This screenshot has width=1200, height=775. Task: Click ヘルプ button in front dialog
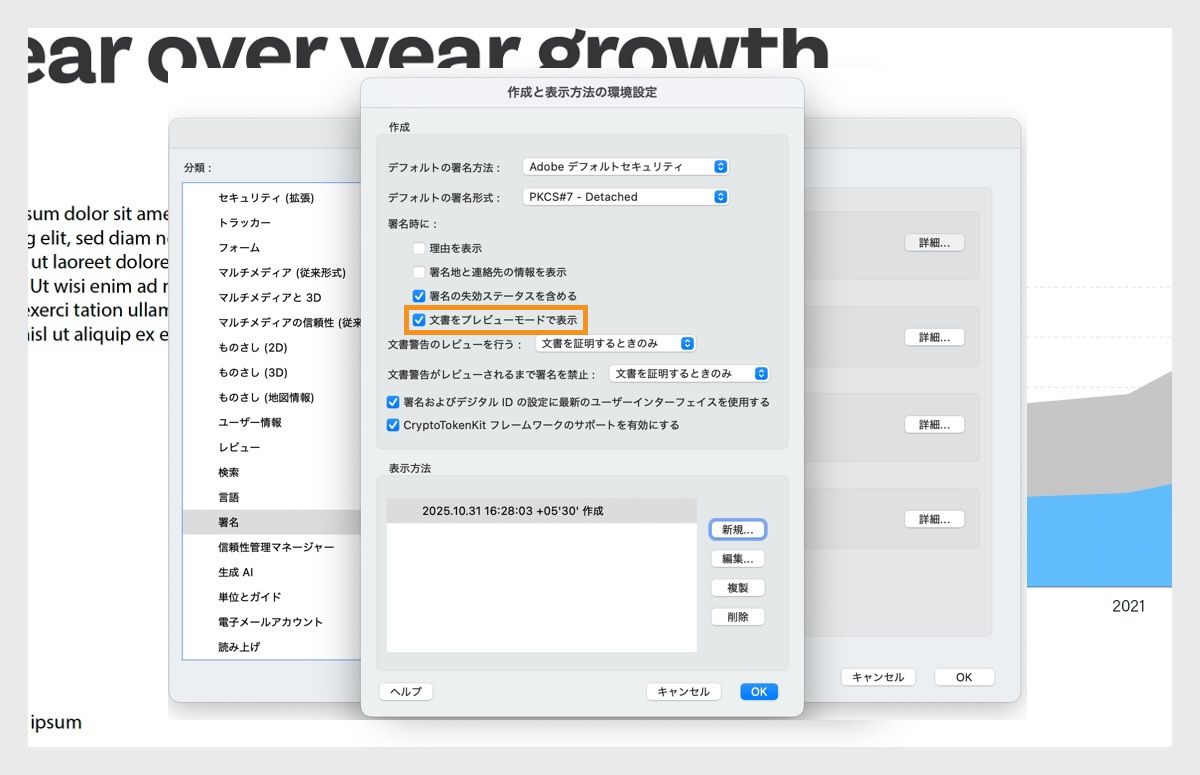point(405,691)
